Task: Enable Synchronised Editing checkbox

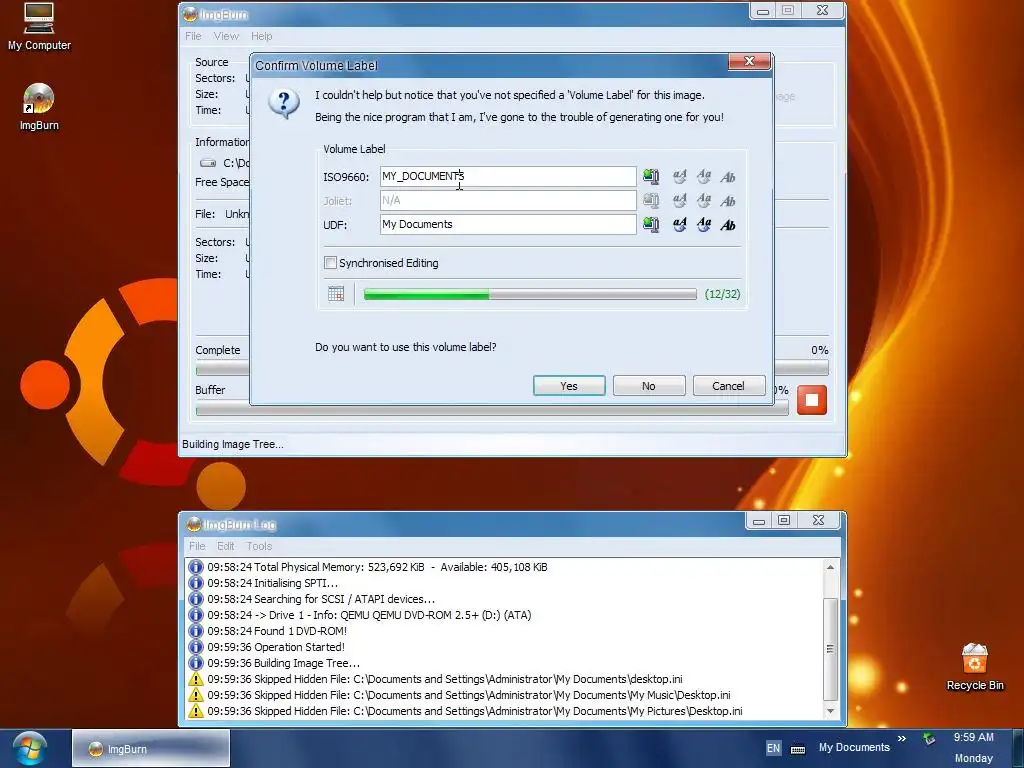Action: click(x=330, y=263)
